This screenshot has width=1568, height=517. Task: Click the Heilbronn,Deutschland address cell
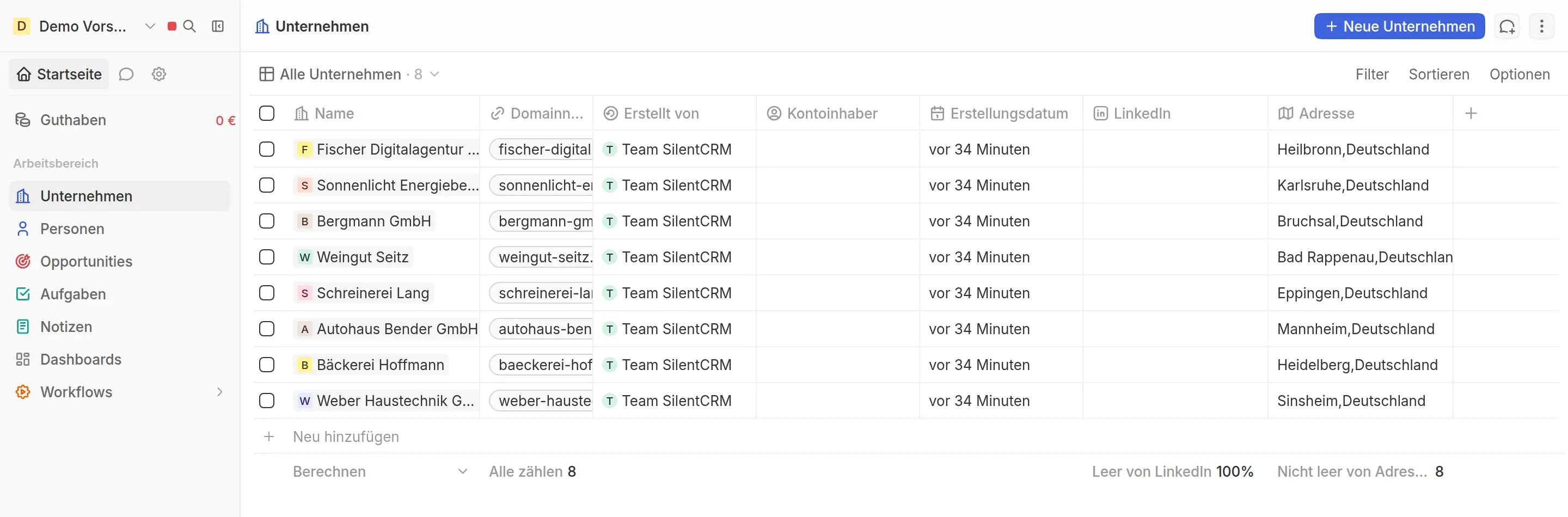pos(1360,150)
